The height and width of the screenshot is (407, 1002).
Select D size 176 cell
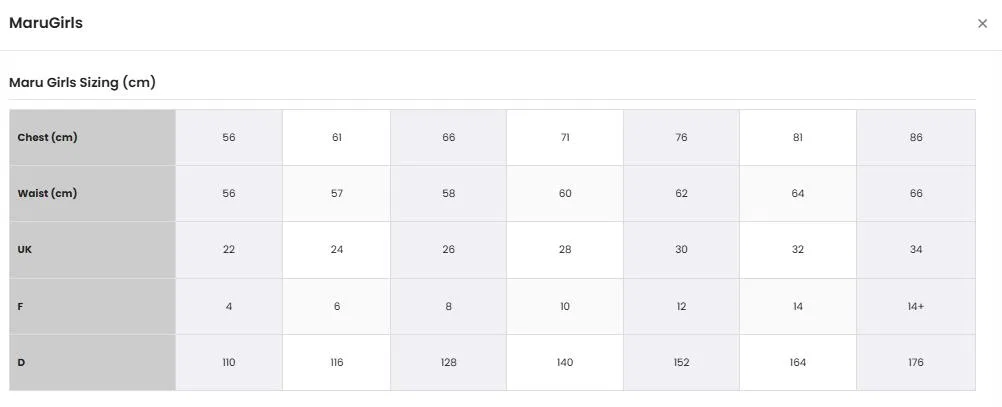click(916, 362)
